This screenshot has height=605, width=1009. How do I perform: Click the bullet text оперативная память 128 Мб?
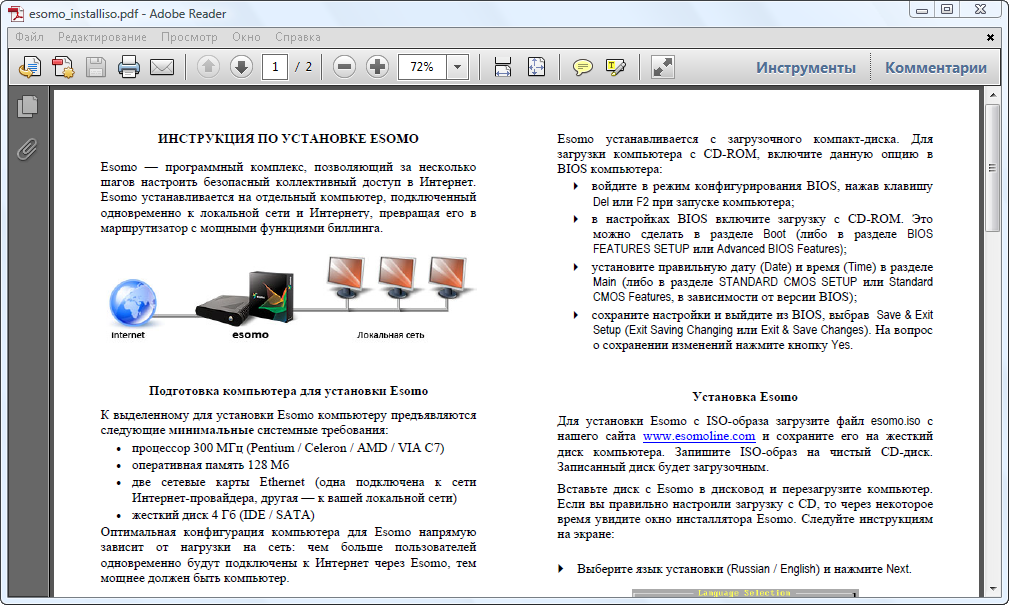click(x=210, y=465)
